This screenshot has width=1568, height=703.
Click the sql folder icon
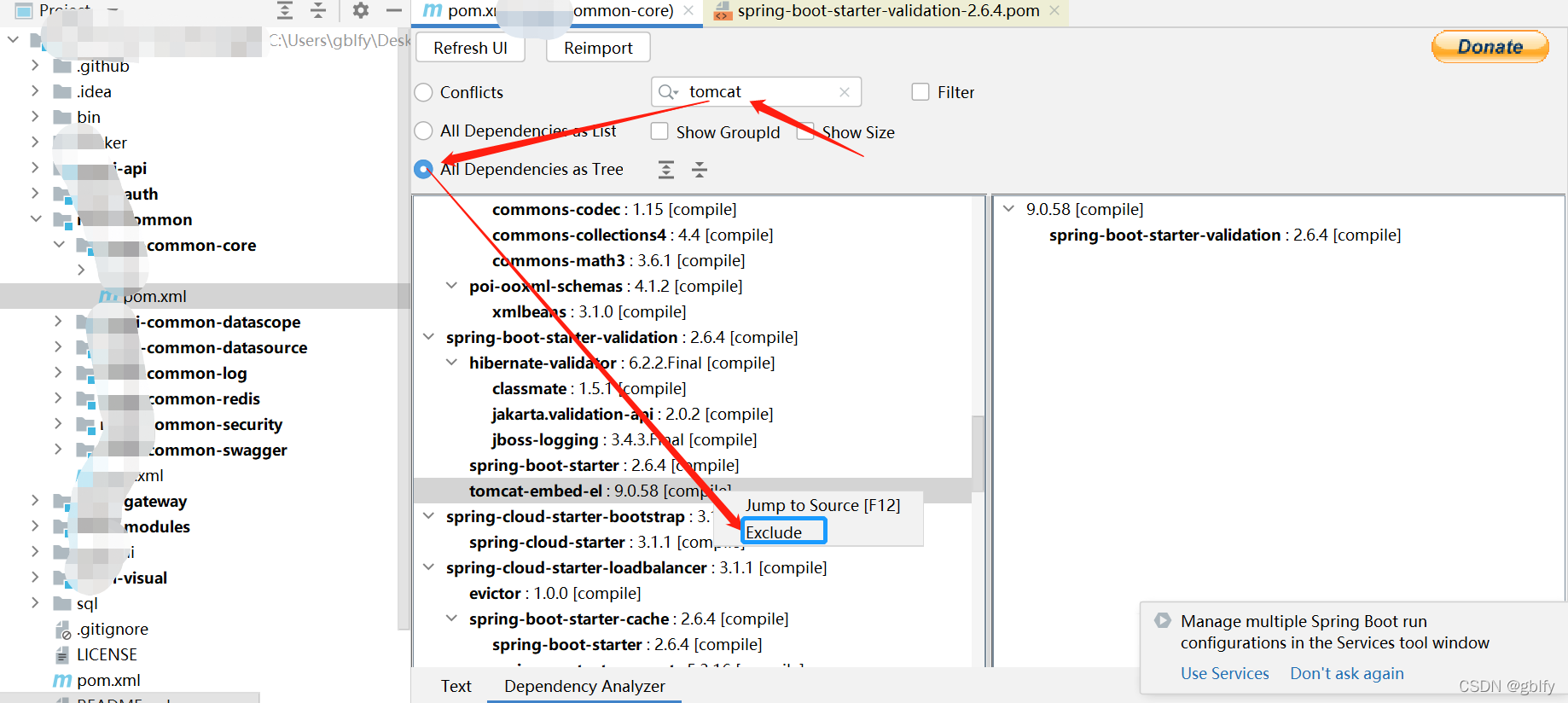coord(62,604)
